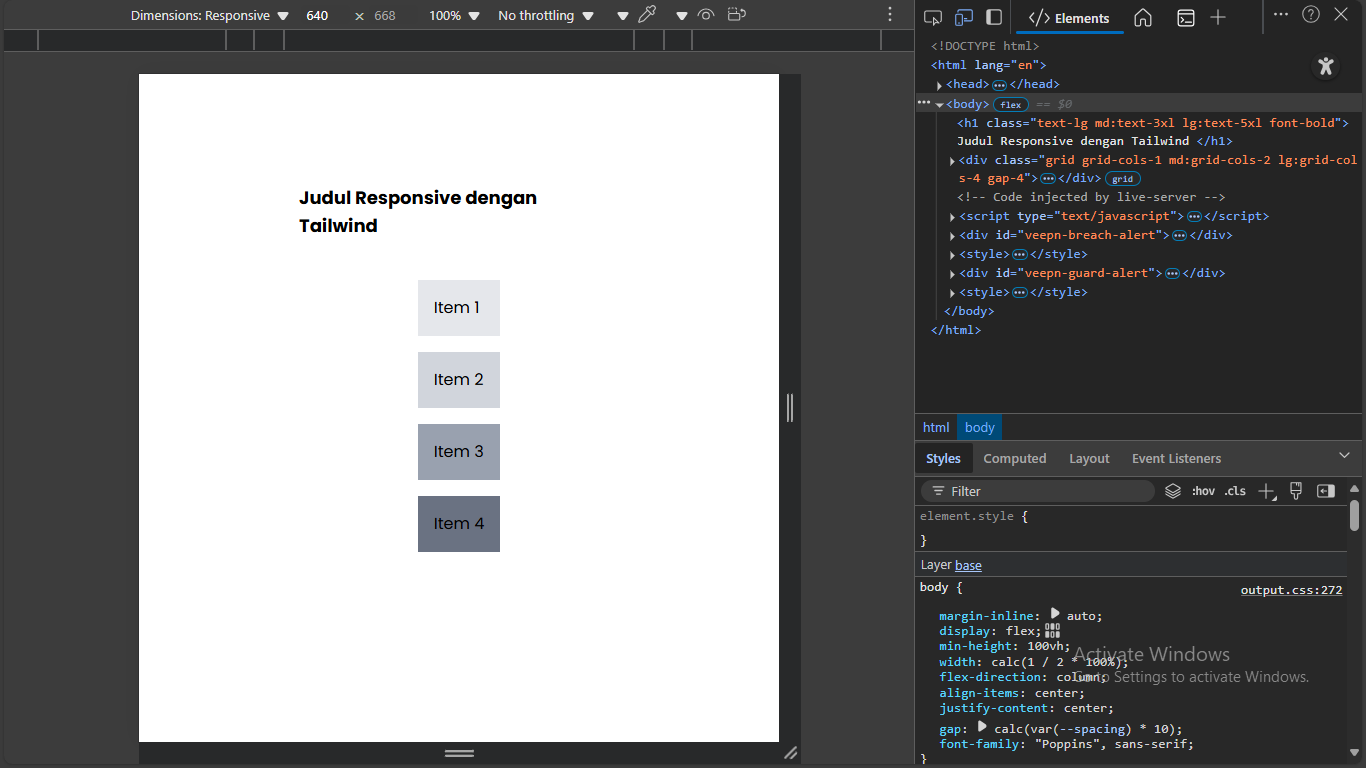Open body node actions ellipsis
Image resolution: width=1366 pixels, height=768 pixels.
pyautogui.click(x=924, y=103)
